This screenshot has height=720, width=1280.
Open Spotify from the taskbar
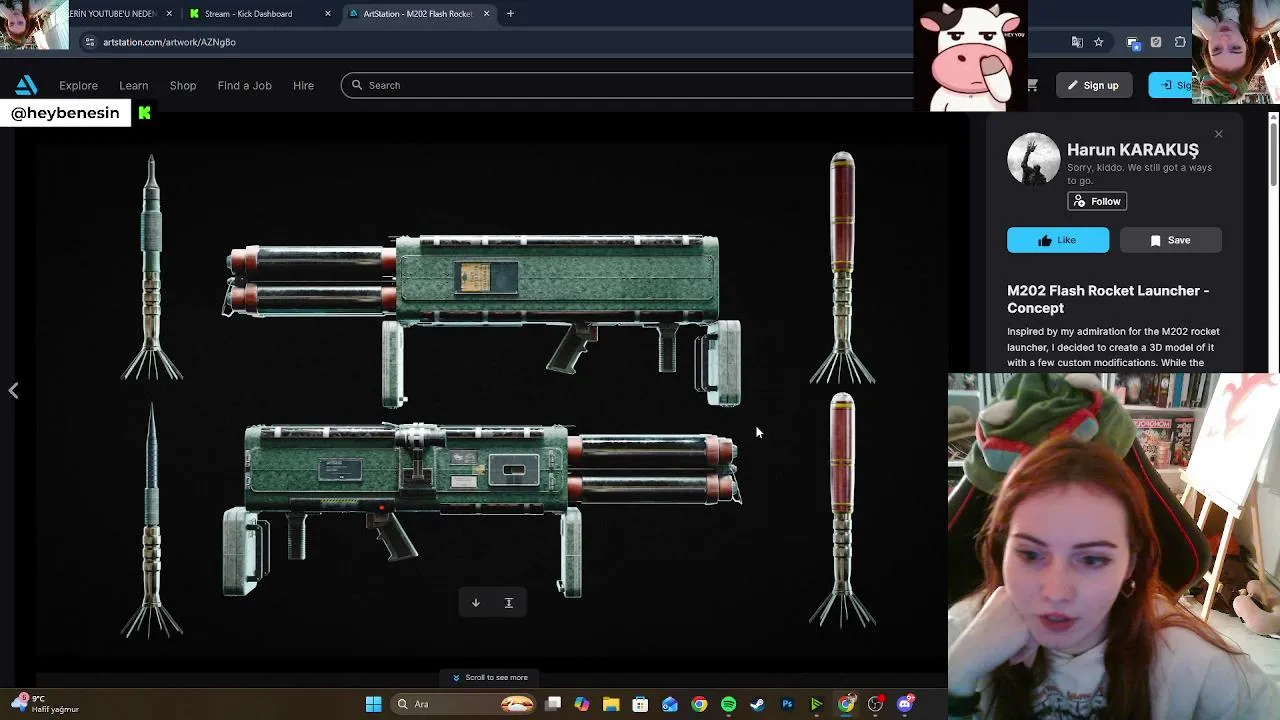pos(728,704)
